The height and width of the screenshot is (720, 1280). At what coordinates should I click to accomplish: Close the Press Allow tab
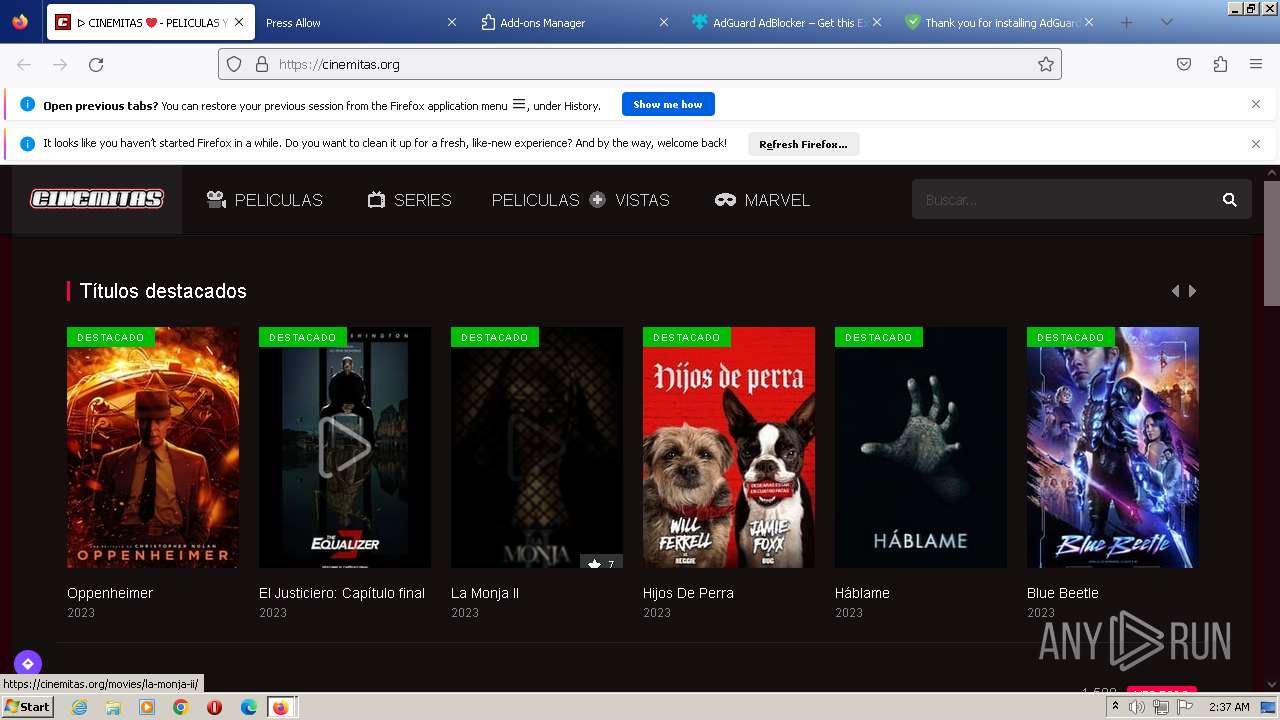tap(451, 22)
